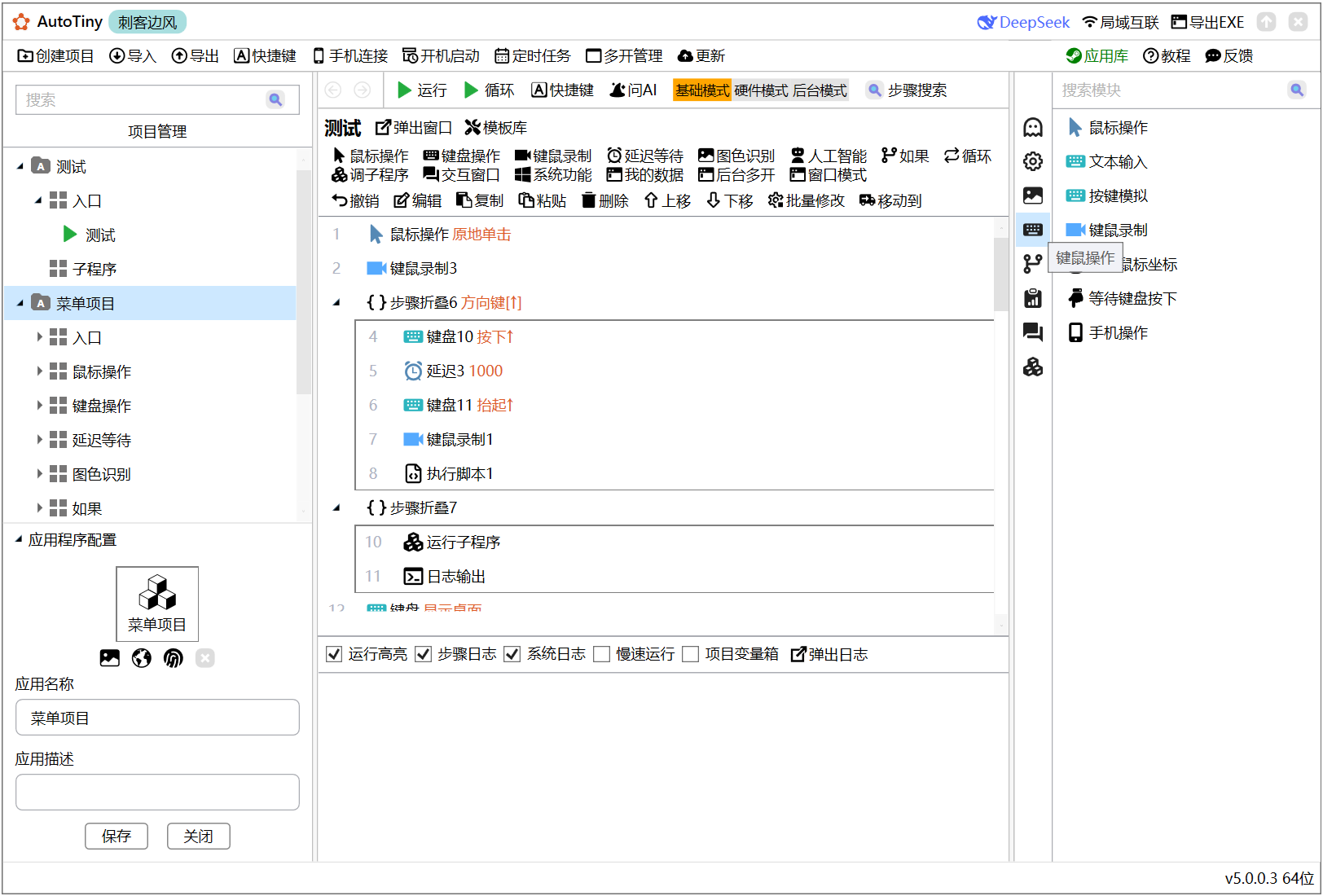
Task: Switch to 硬件模式 mode
Action: (761, 90)
